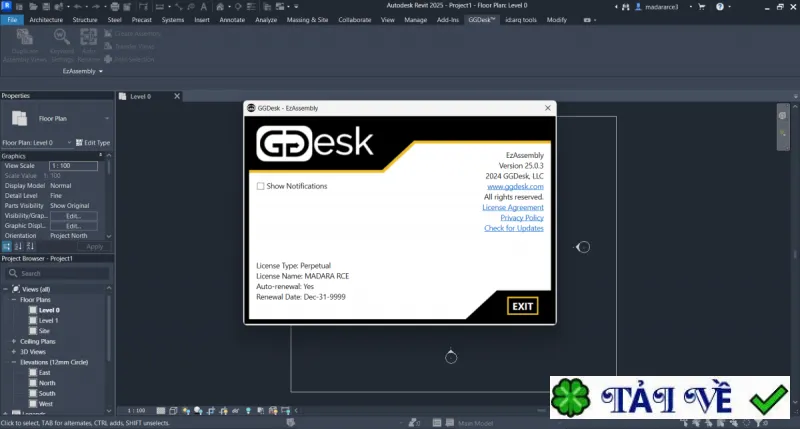Click the Open folder icon in quick access toolbar
This screenshot has width=800, height=429.
33,7
